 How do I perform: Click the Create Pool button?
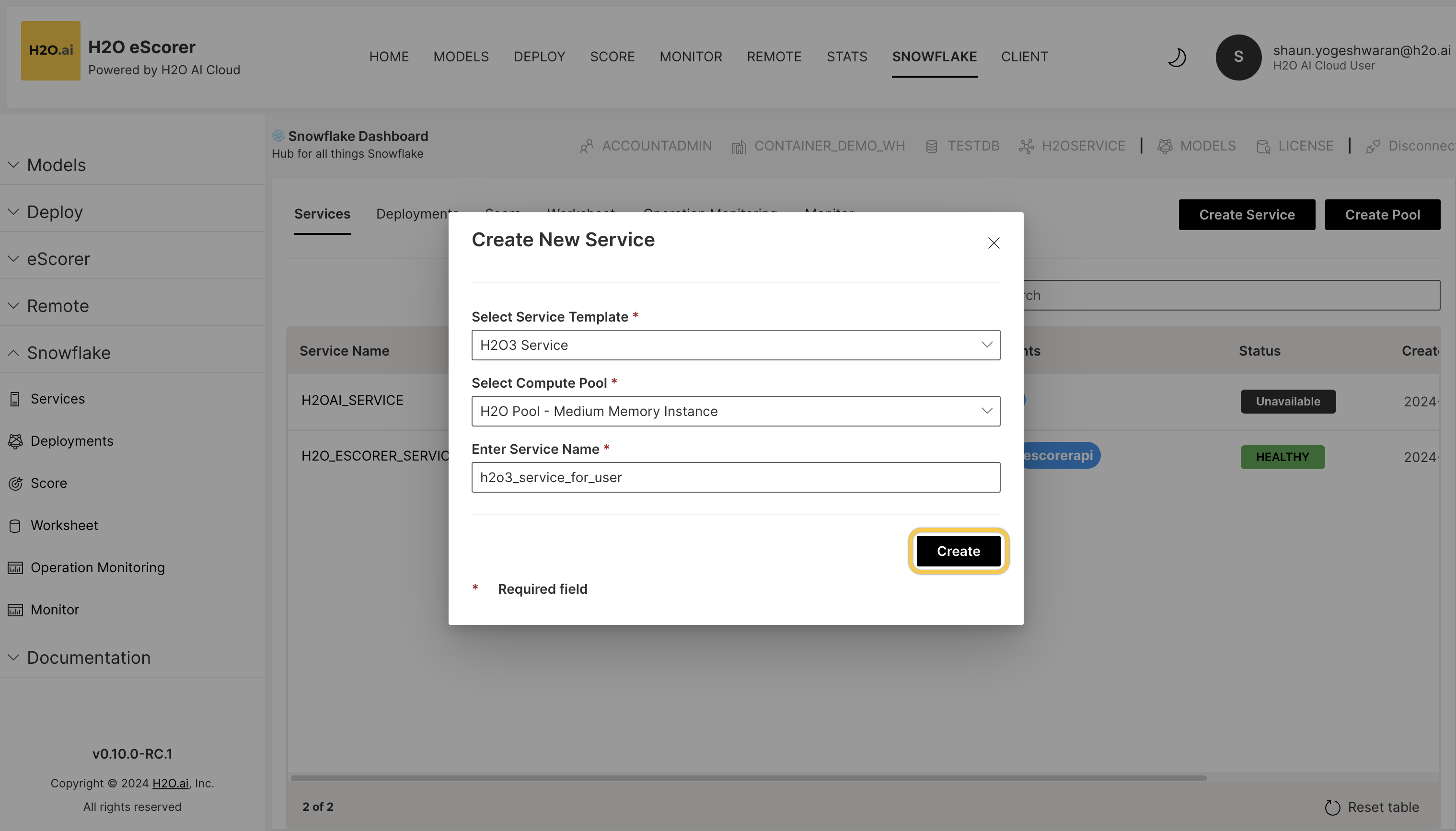point(1383,215)
